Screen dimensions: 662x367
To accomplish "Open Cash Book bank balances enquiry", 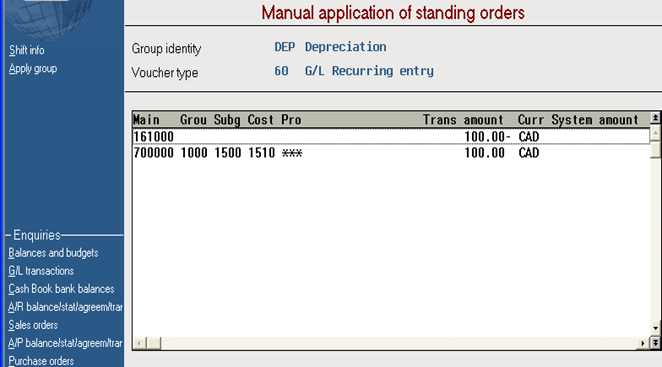I will 61,289.
